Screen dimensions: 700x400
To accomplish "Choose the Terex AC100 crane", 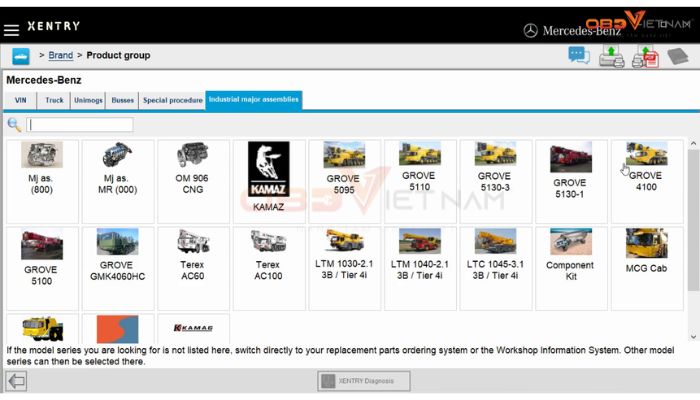I will 269,268.
